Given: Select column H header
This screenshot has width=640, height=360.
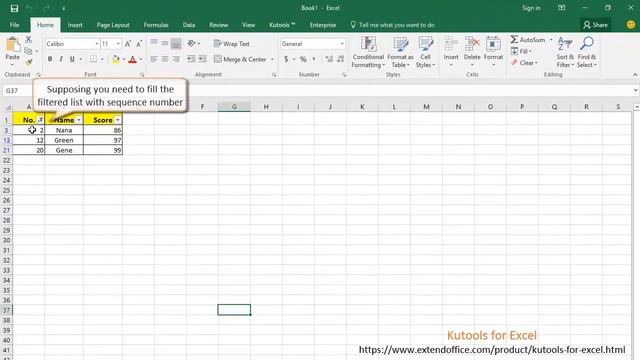Looking at the screenshot, I should pos(266,107).
